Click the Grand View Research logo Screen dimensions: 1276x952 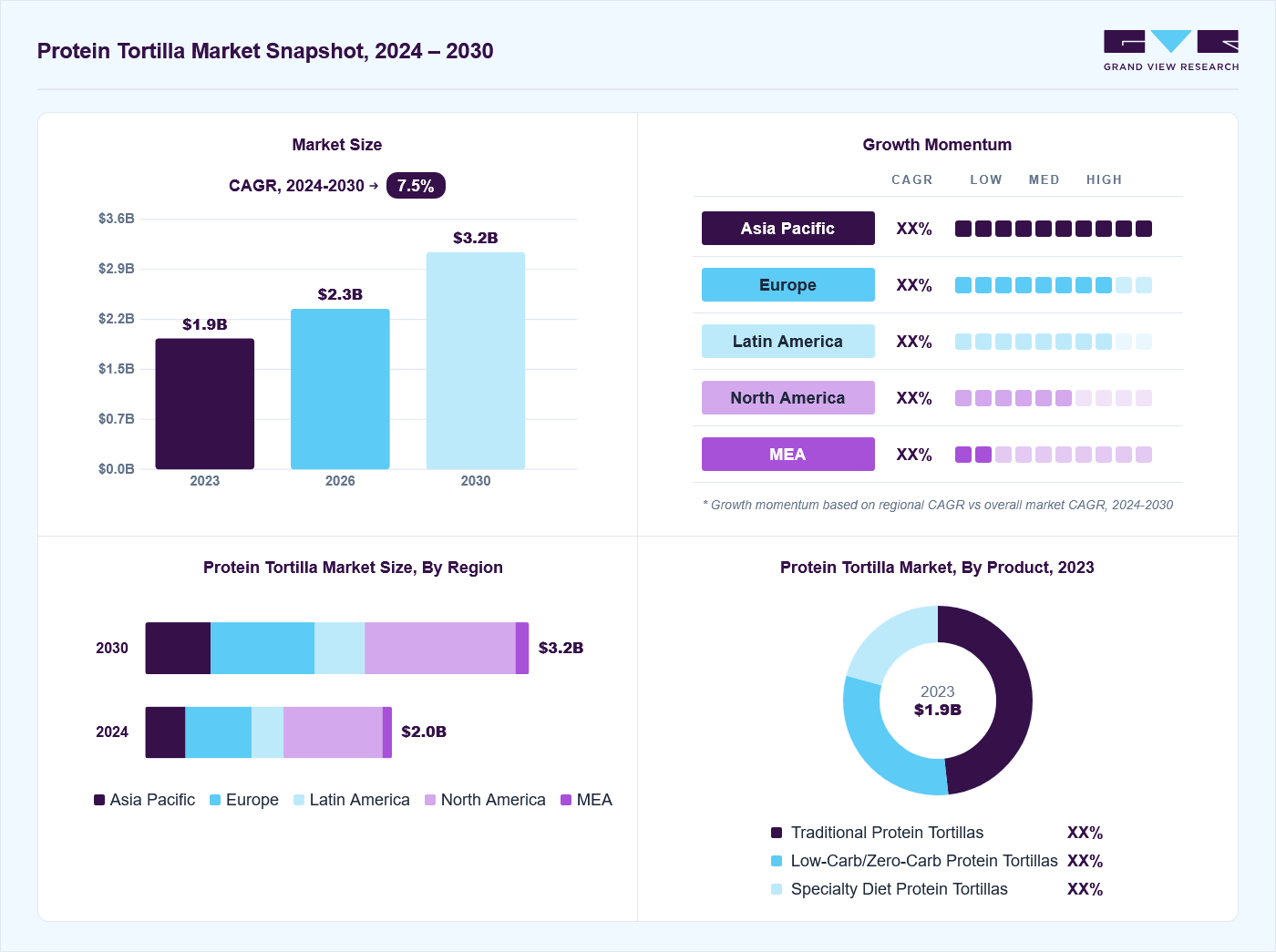point(1171,51)
